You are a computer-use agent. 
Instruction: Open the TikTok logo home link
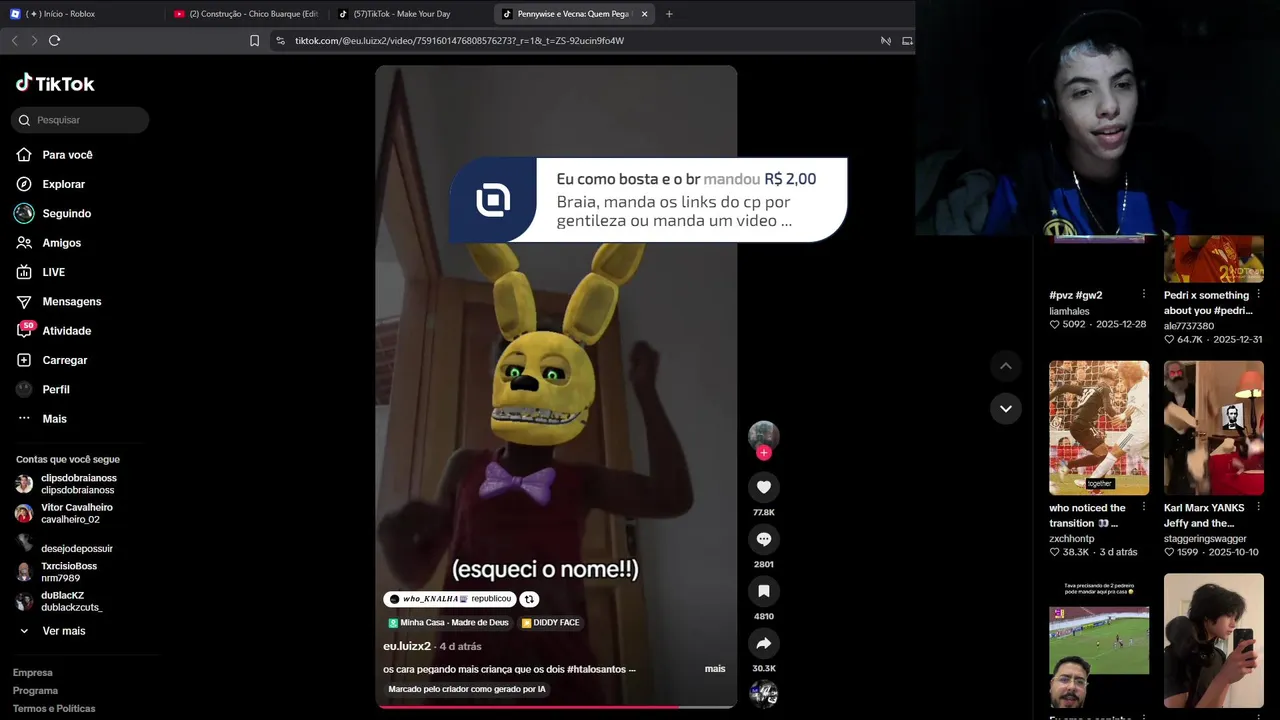click(55, 84)
